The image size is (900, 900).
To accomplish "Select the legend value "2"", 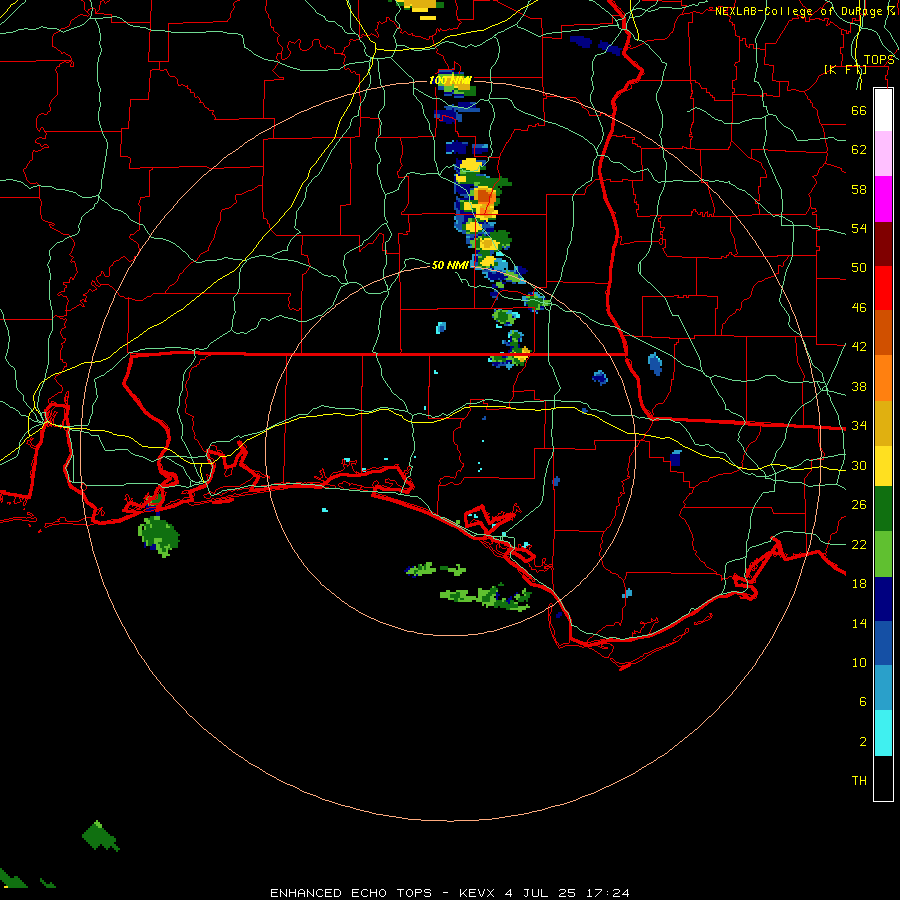I will (x=862, y=742).
